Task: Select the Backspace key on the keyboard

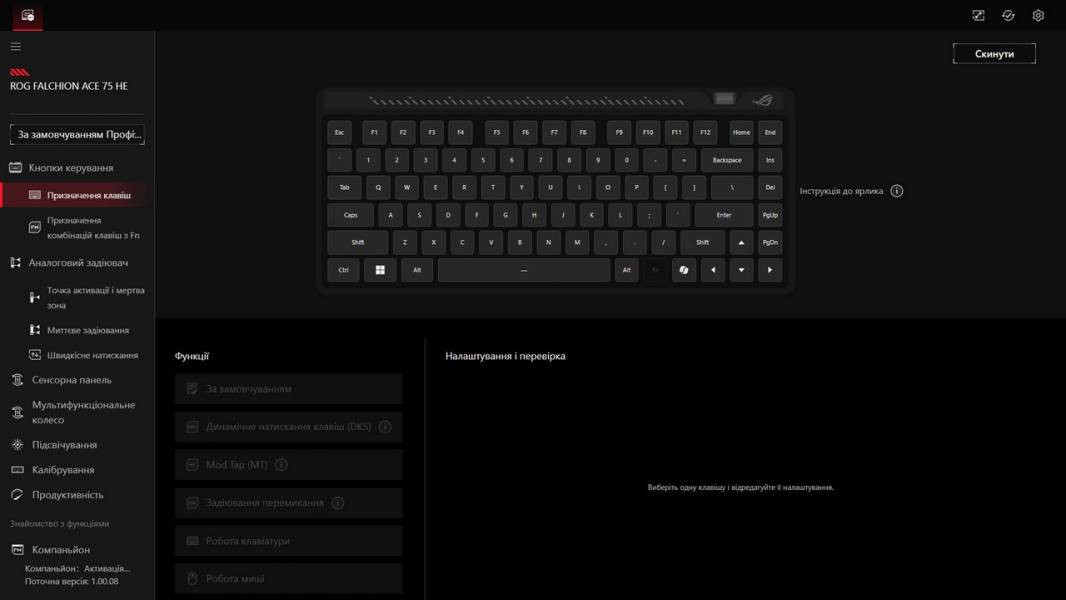Action: [x=727, y=160]
